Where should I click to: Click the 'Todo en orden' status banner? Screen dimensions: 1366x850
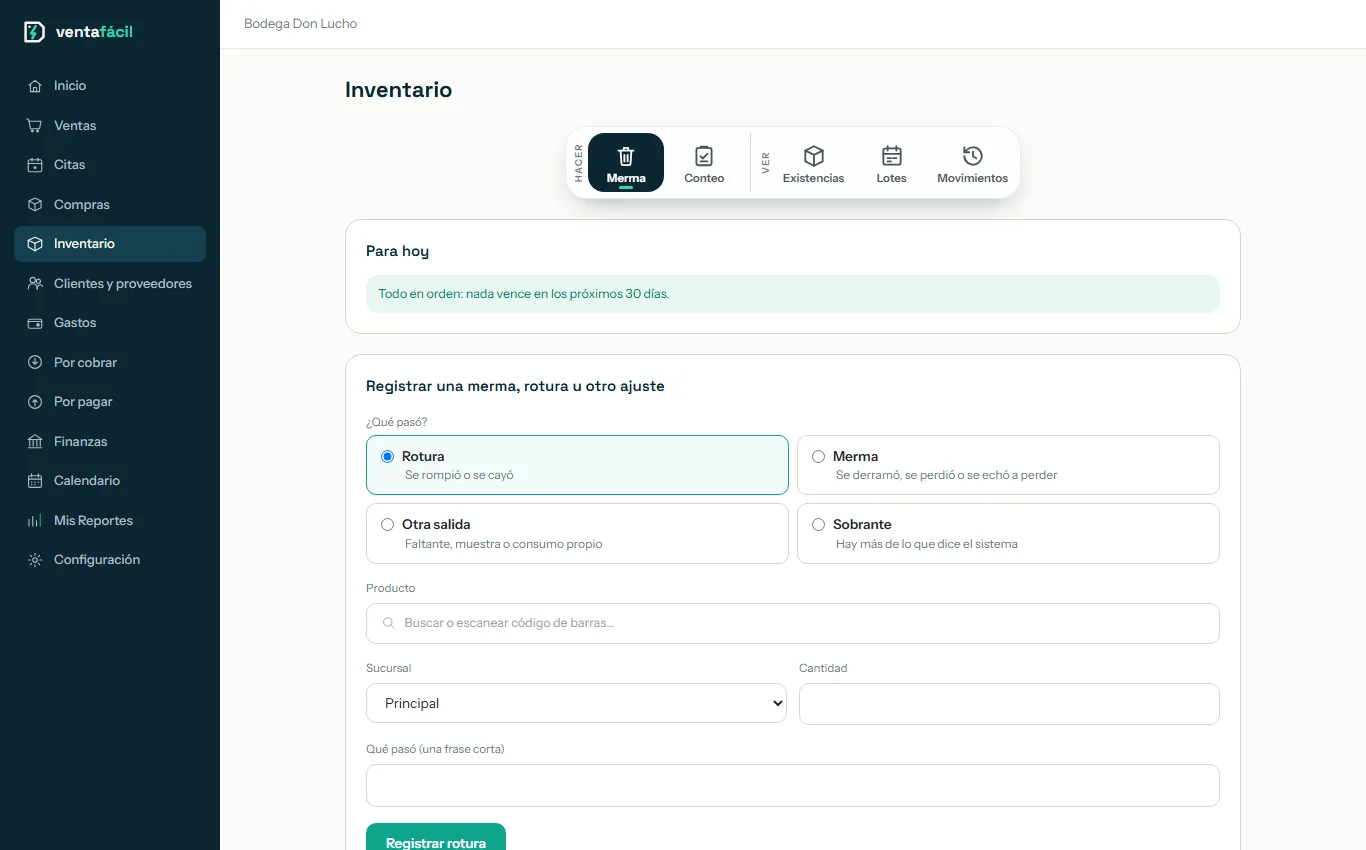pyautogui.click(x=793, y=294)
